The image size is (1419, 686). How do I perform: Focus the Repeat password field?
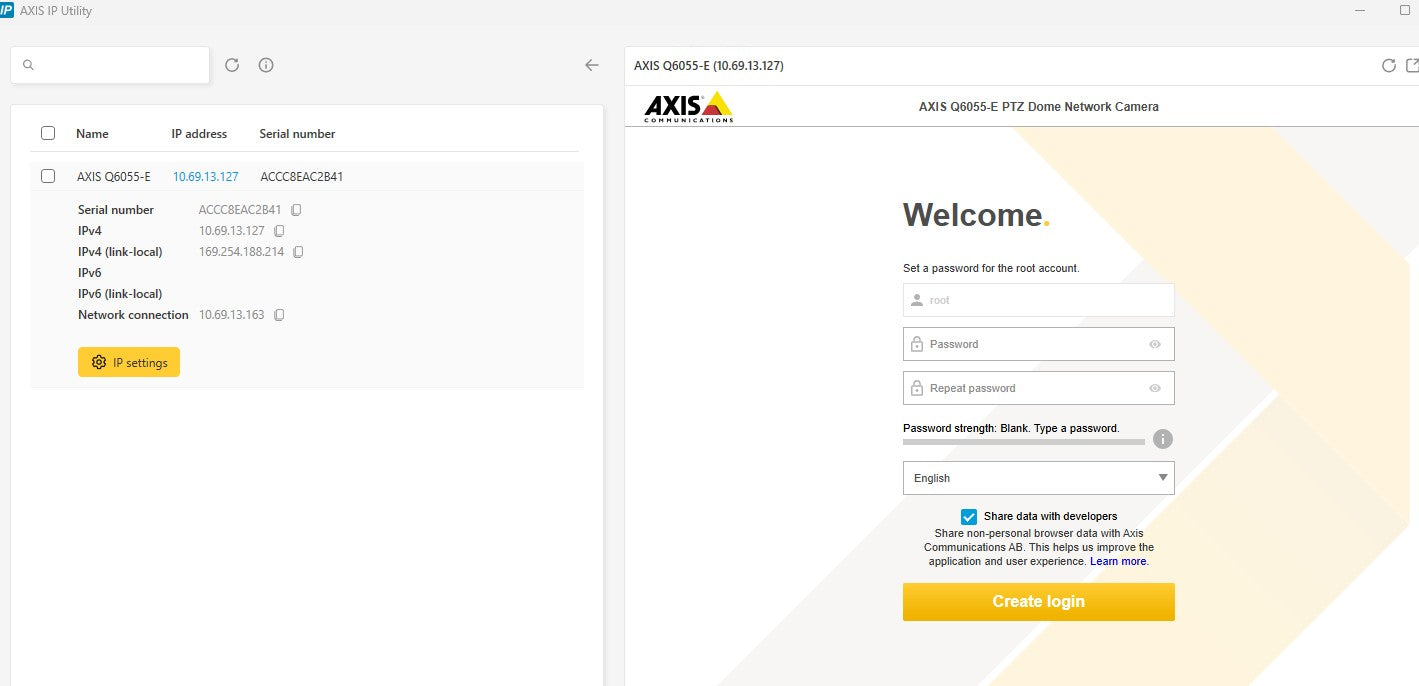1038,388
